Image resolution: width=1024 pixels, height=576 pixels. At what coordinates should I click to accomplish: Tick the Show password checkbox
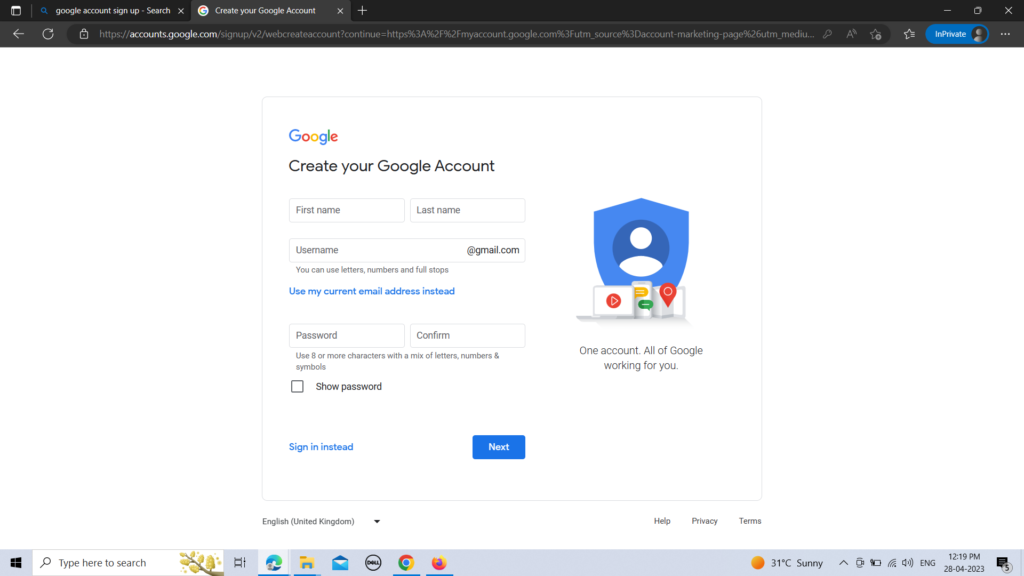297,387
